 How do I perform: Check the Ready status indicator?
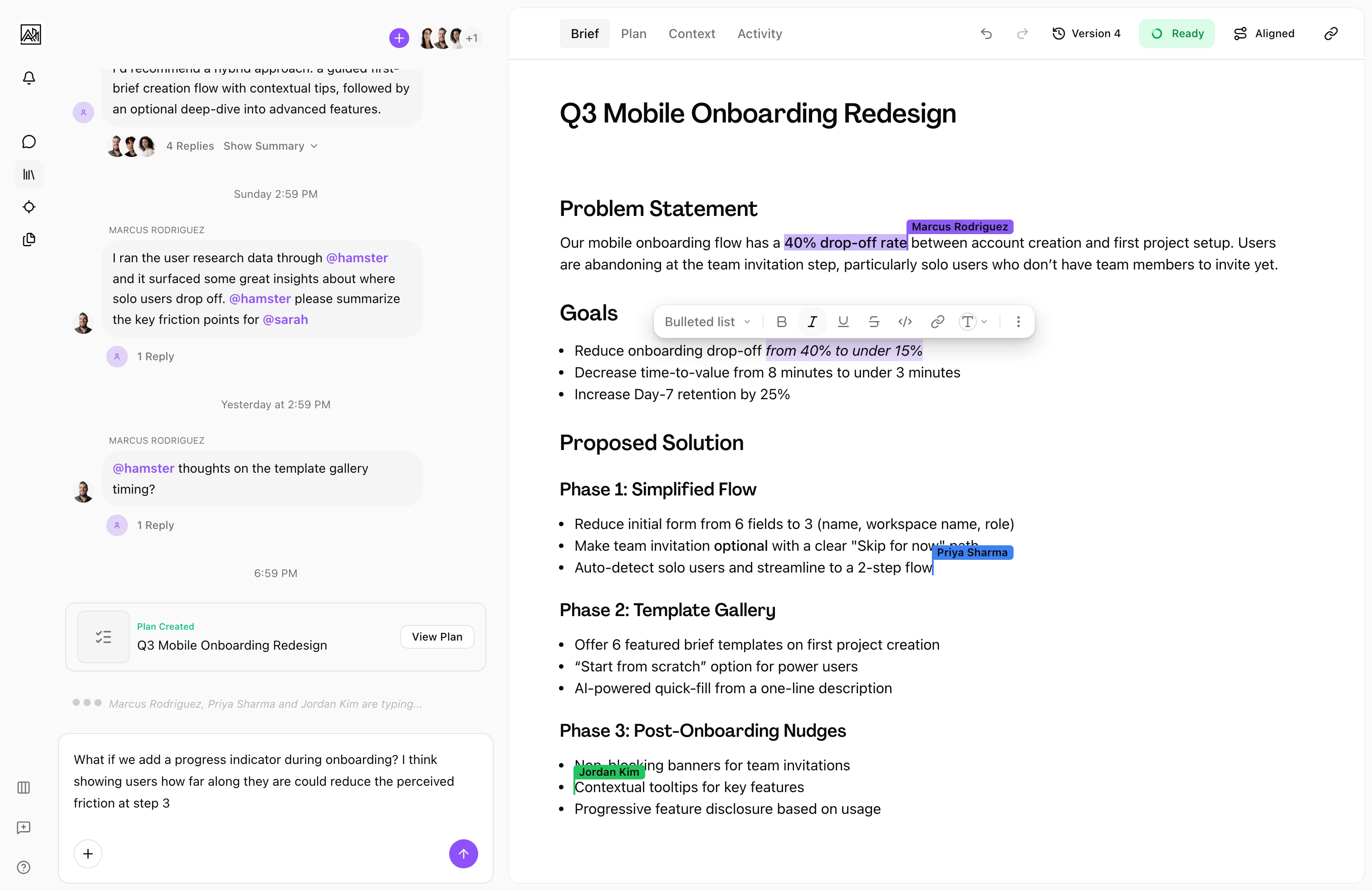pyautogui.click(x=1176, y=34)
